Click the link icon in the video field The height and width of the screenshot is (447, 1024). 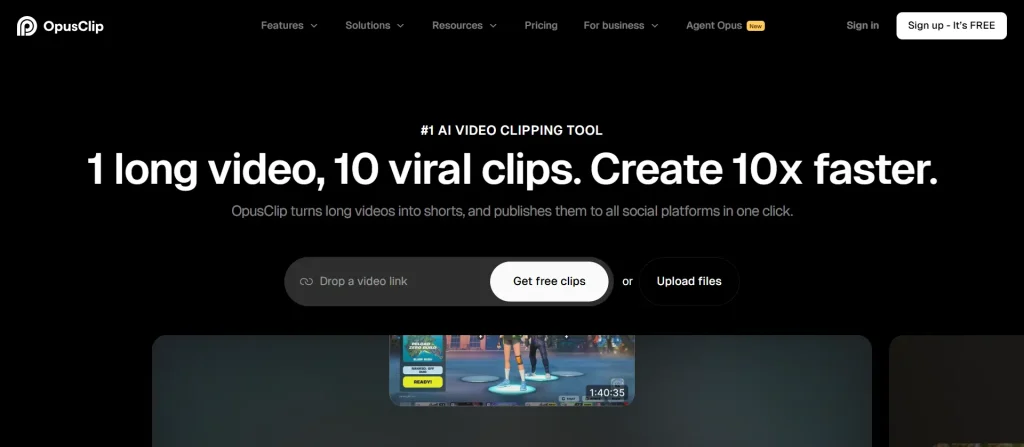pos(306,282)
